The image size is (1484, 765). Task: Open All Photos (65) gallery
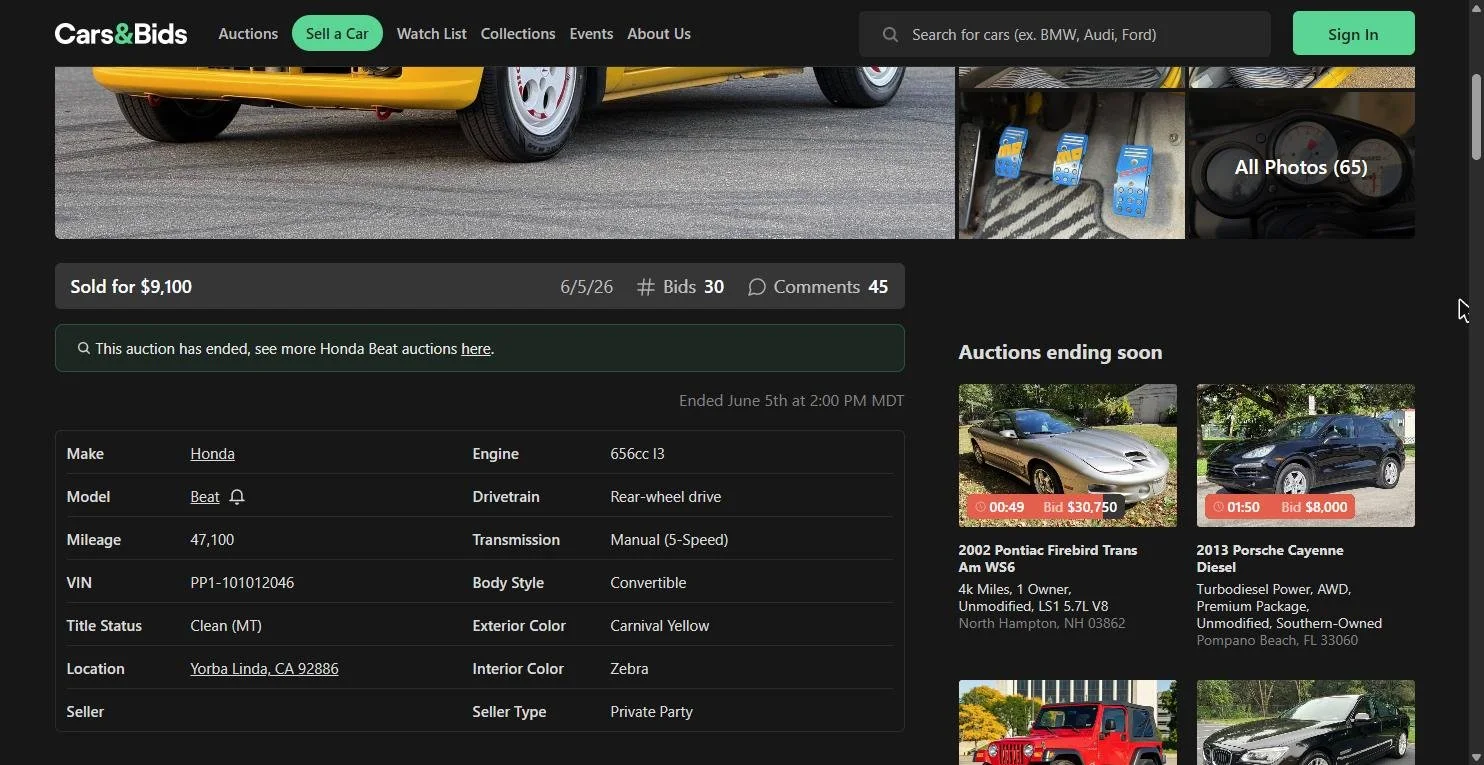tap(1301, 166)
